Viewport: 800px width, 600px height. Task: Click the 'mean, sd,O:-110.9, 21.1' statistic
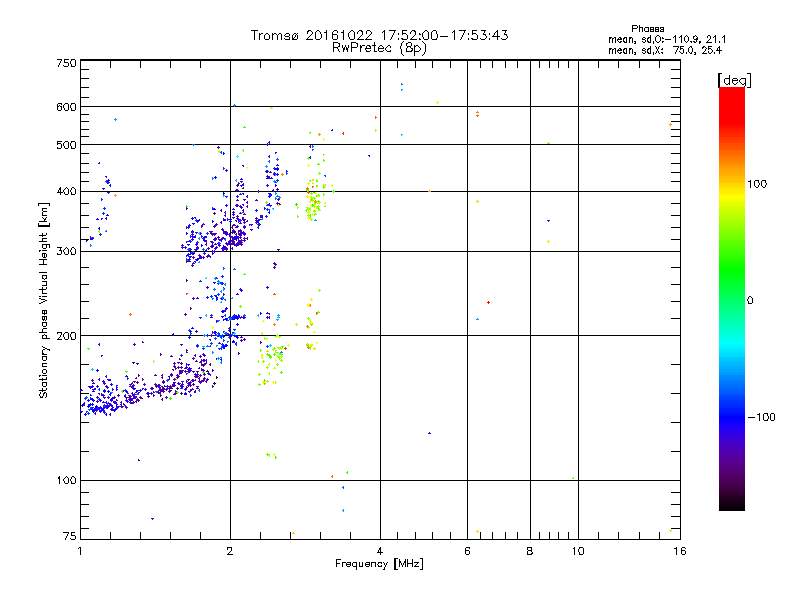pyautogui.click(x=667, y=39)
